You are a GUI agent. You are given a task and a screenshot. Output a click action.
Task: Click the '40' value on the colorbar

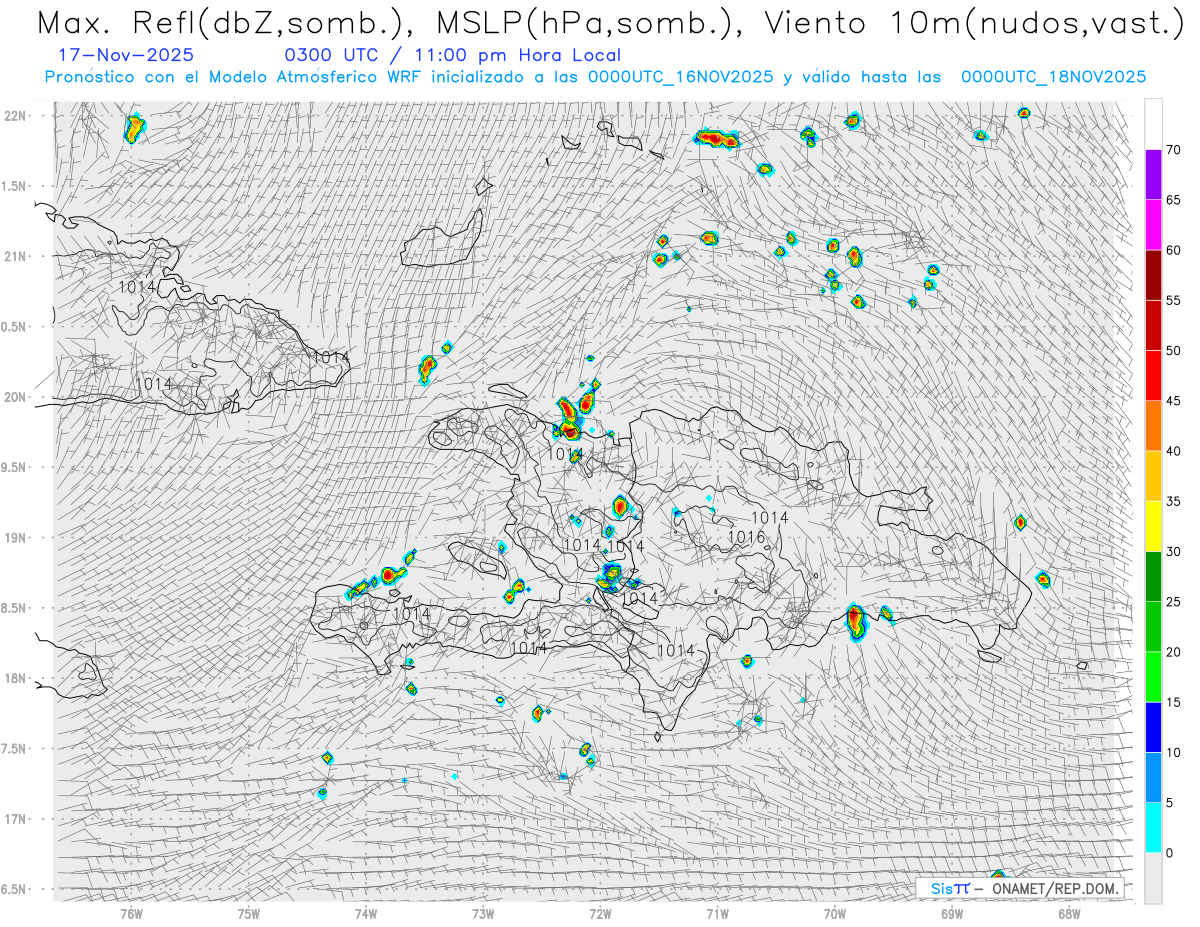(x=1173, y=451)
